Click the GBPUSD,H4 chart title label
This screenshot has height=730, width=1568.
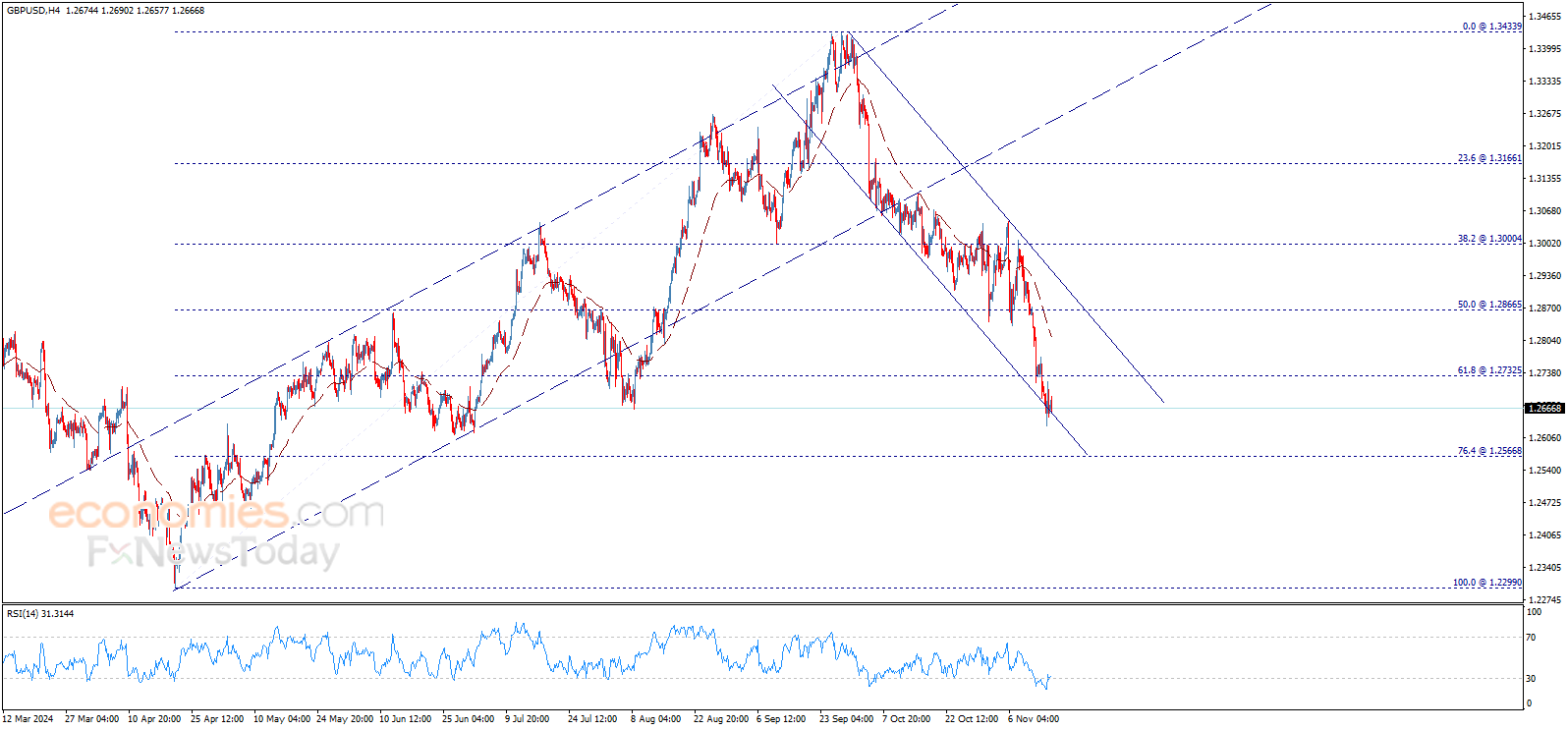click(x=34, y=11)
